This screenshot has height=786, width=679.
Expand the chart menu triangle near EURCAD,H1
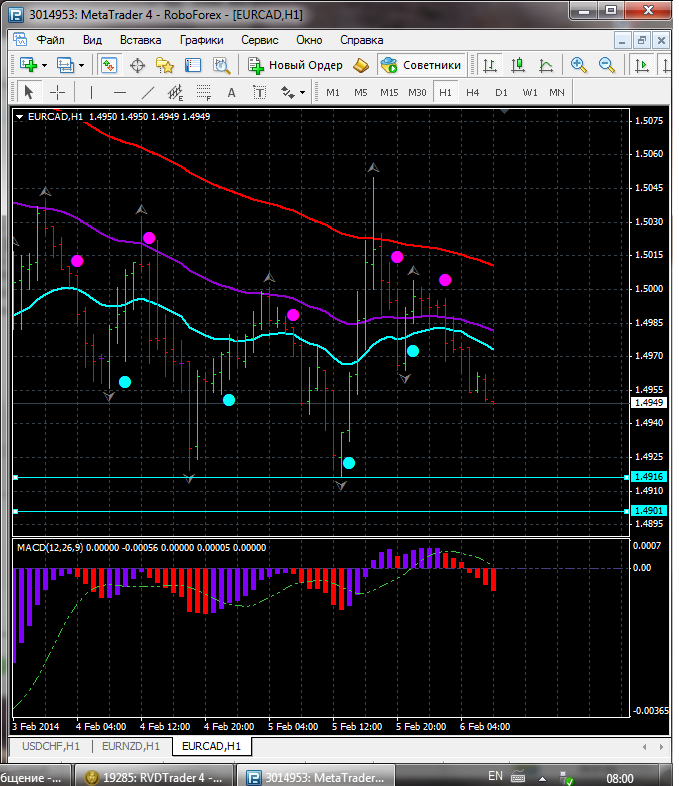(x=20, y=116)
